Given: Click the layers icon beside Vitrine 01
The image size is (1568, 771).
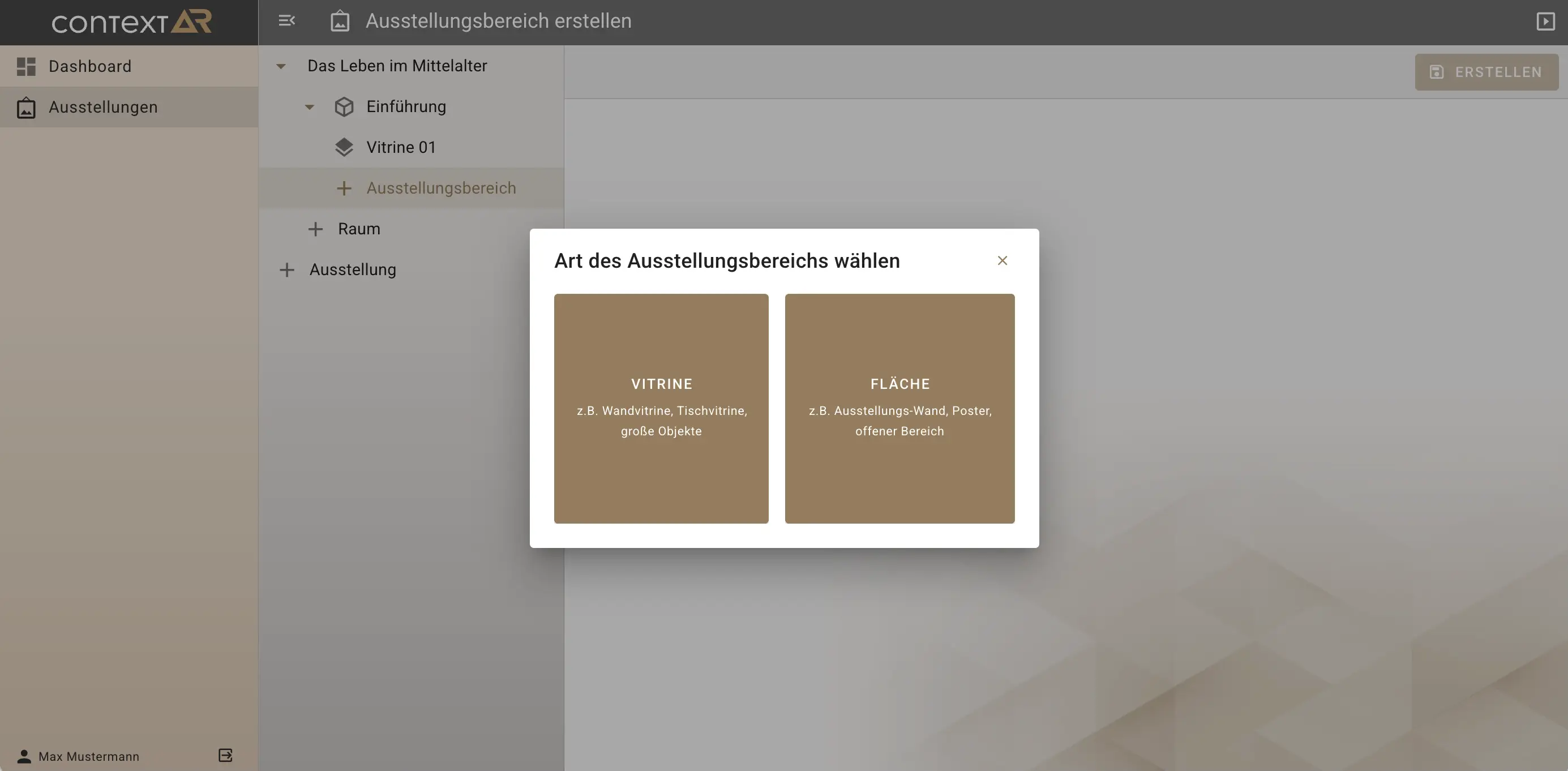Looking at the screenshot, I should pyautogui.click(x=344, y=147).
